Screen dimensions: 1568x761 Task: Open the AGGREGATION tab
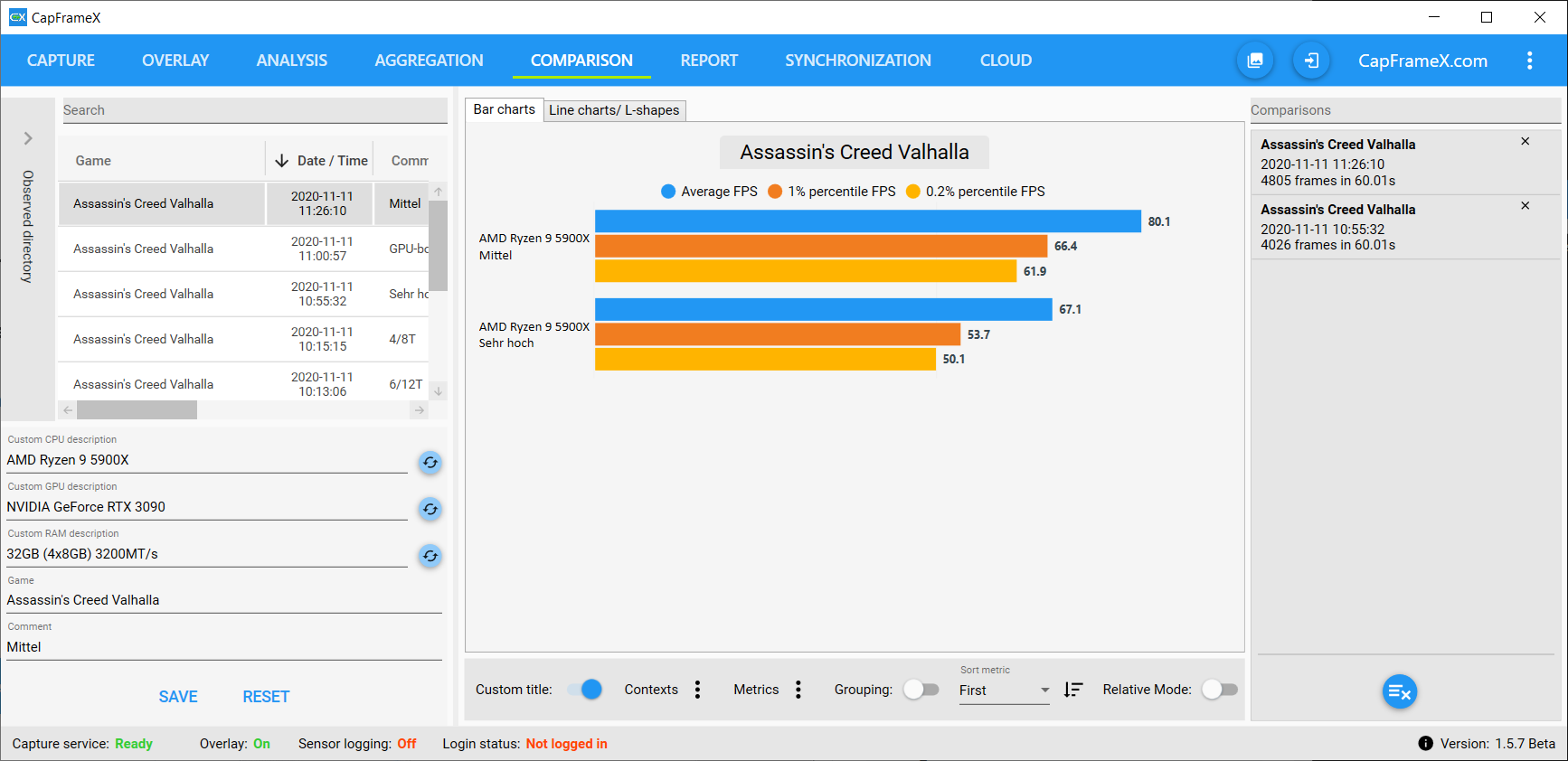(429, 61)
